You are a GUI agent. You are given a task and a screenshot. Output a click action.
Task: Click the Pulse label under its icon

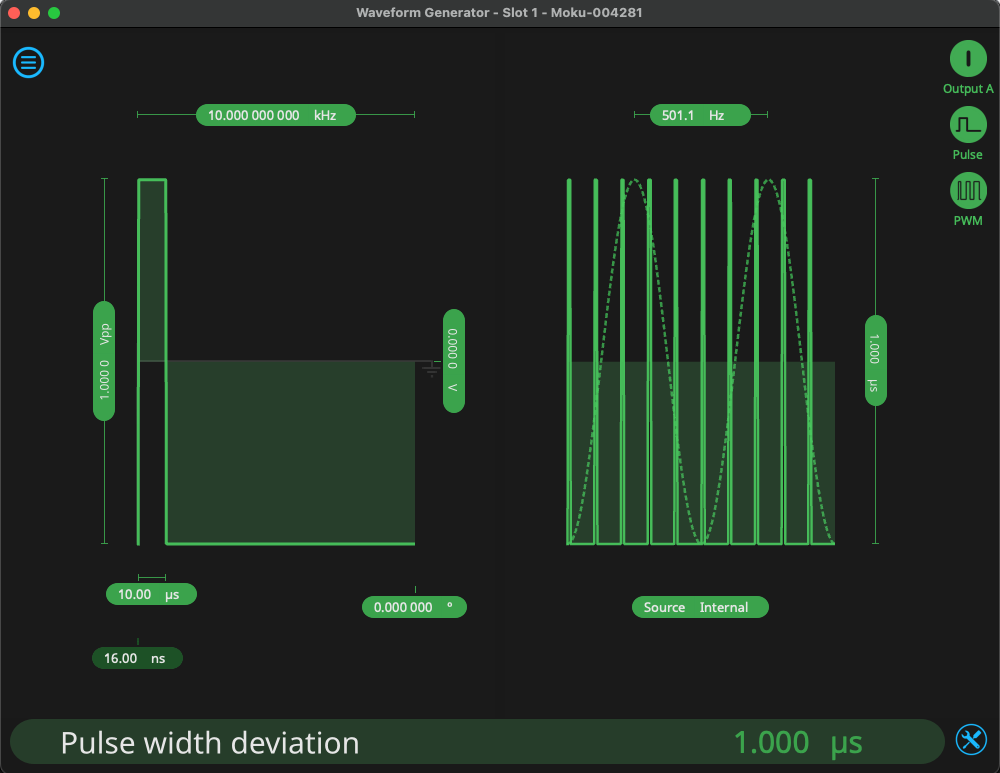point(967,154)
